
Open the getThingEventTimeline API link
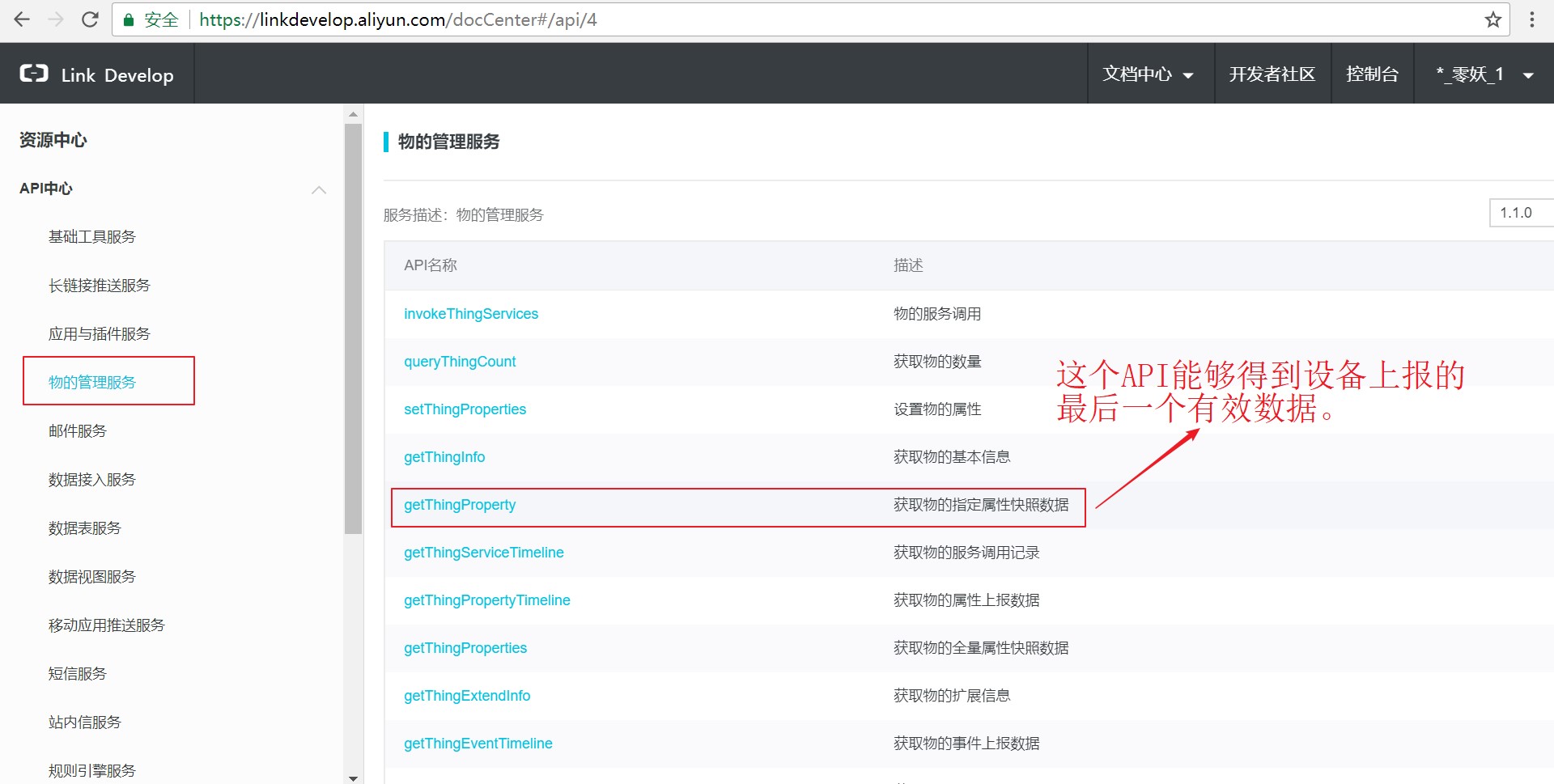click(478, 744)
